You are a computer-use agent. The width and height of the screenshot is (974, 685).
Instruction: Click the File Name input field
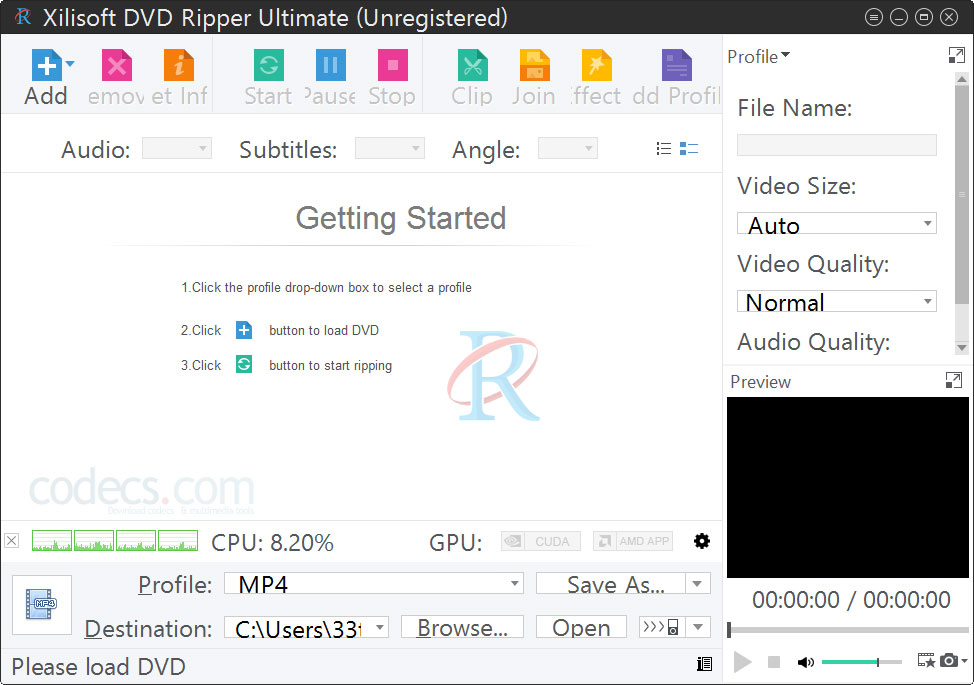[837, 145]
